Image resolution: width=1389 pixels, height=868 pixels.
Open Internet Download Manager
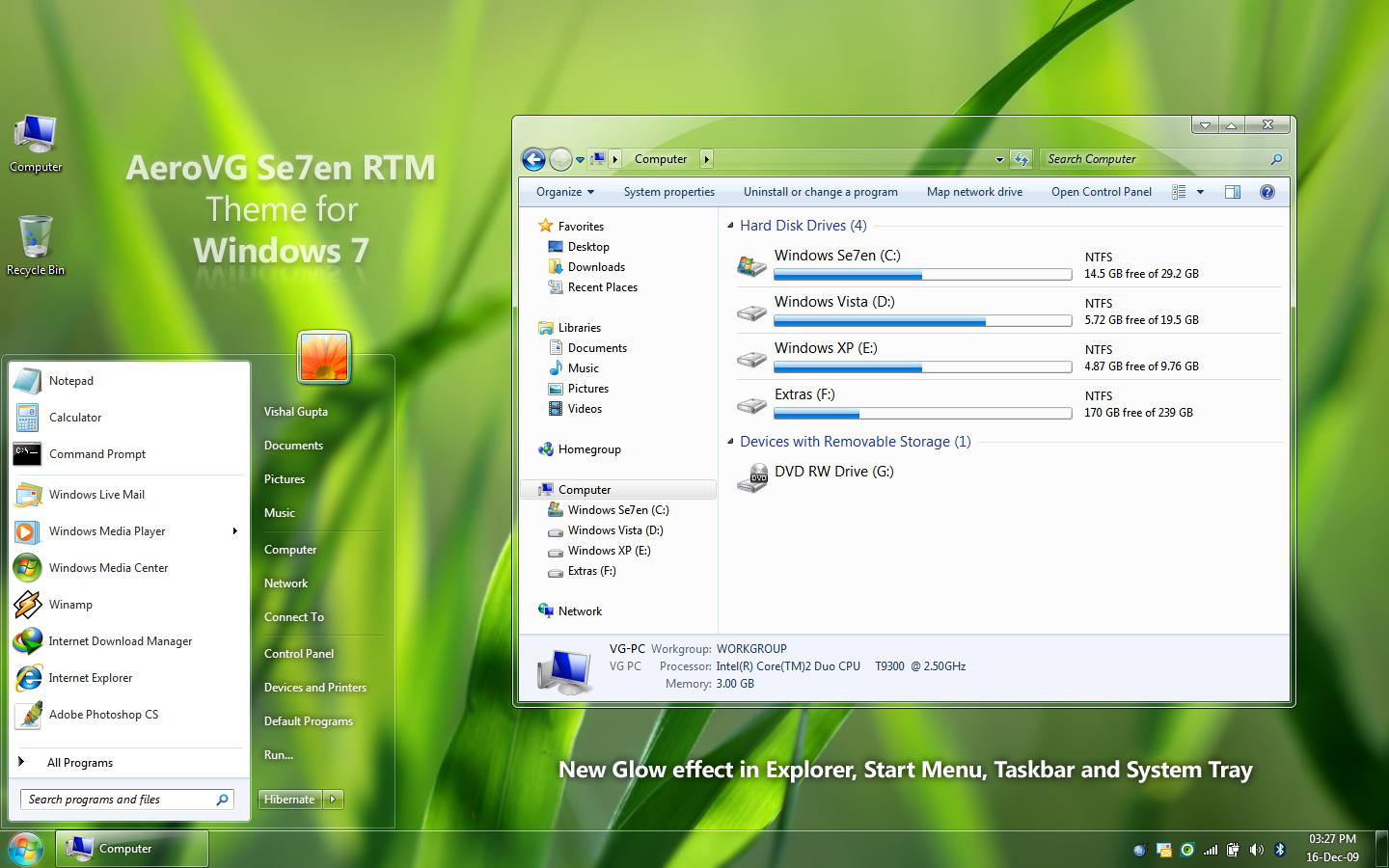coord(120,641)
